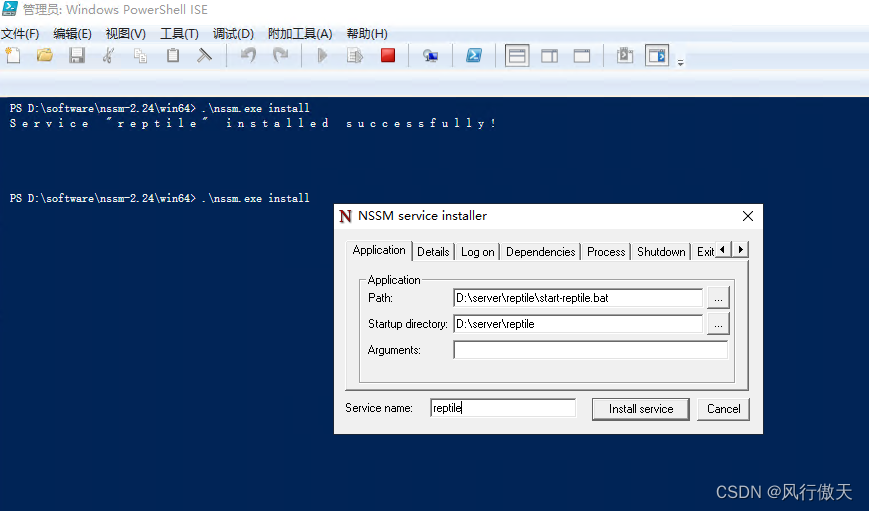
Task: Switch to the Details tab
Action: [433, 252]
